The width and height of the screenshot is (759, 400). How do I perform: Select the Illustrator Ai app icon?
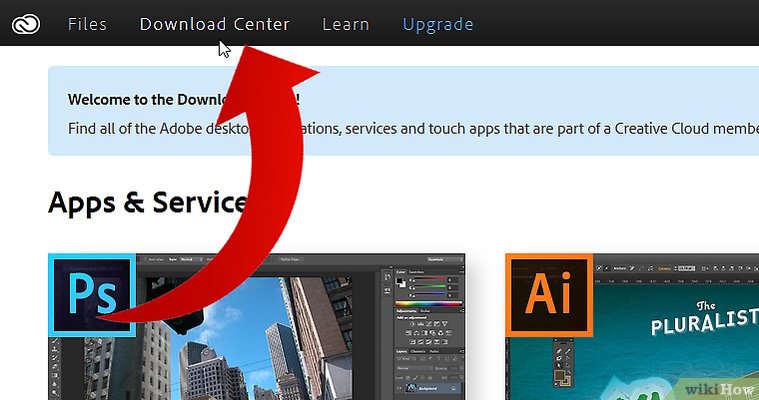pyautogui.click(x=549, y=294)
